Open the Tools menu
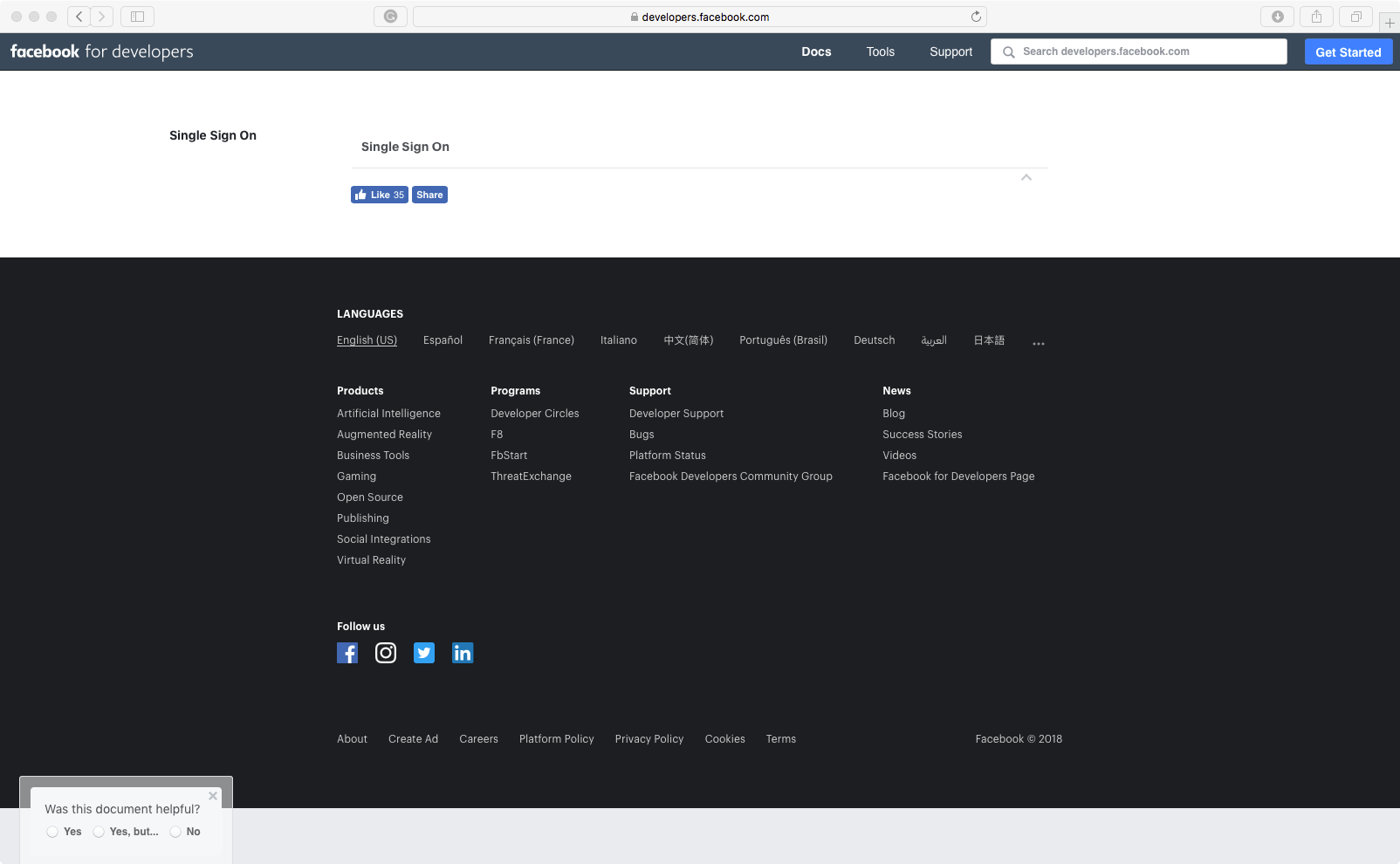This screenshot has width=1400, height=864. 881,51
